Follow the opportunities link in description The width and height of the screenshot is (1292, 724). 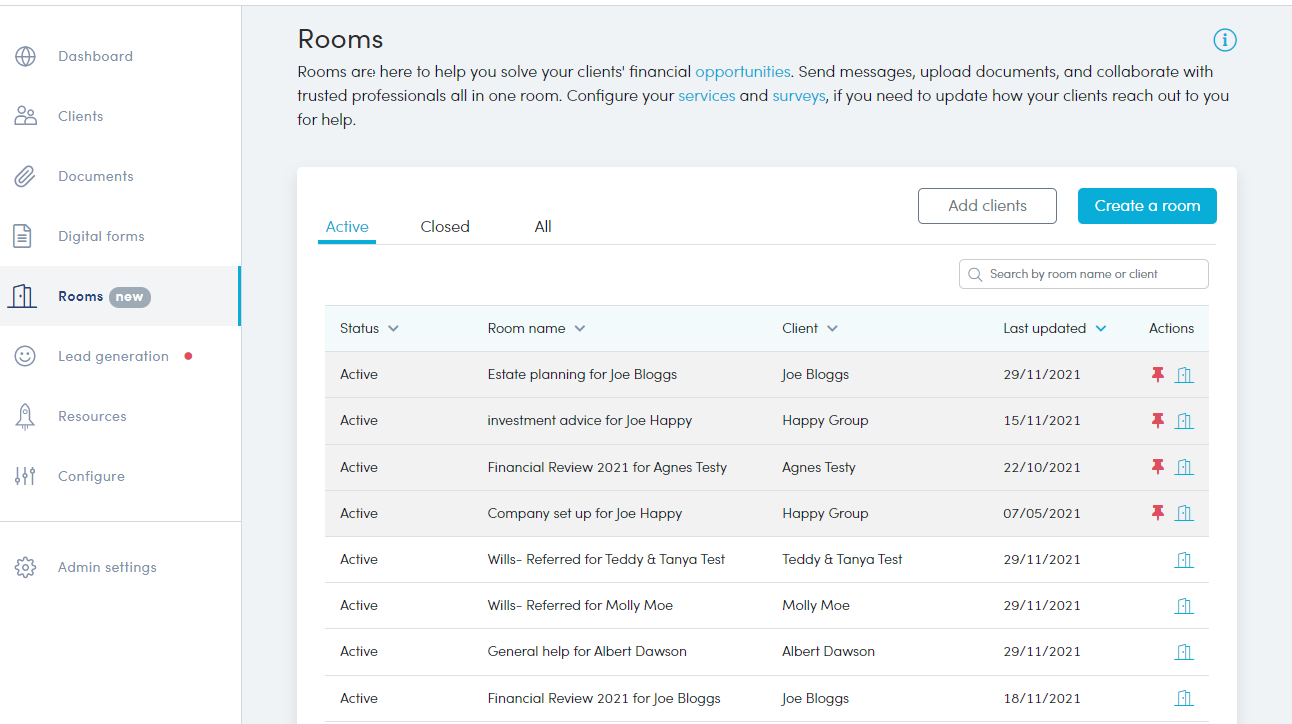point(742,72)
